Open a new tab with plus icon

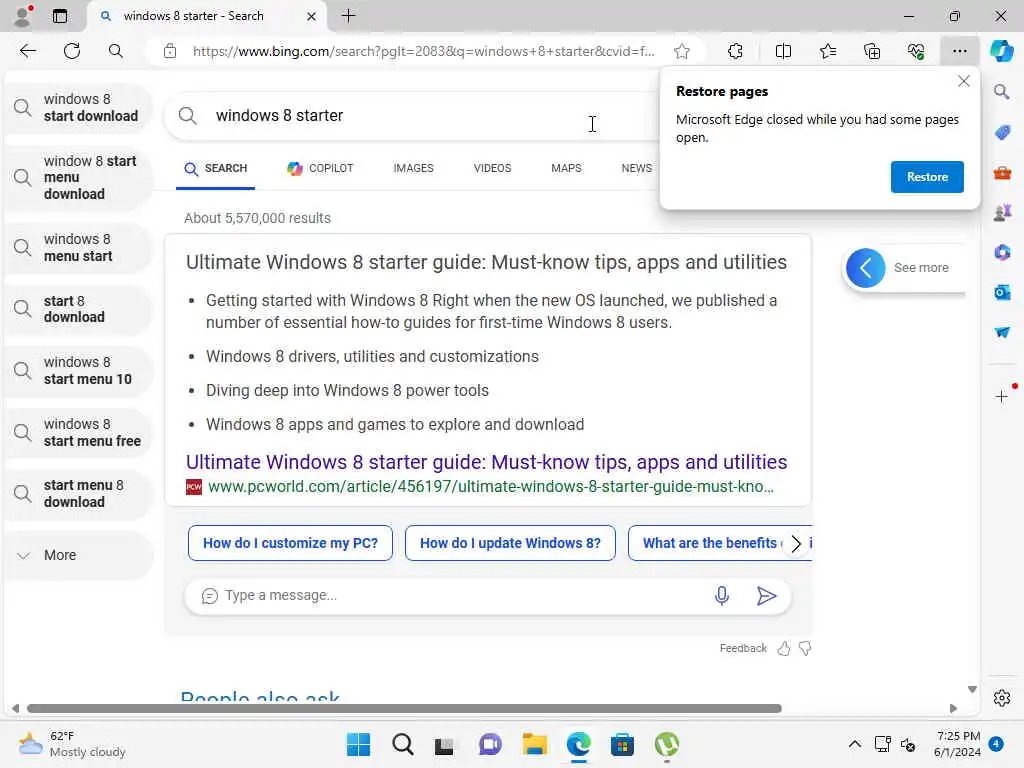pos(349,16)
